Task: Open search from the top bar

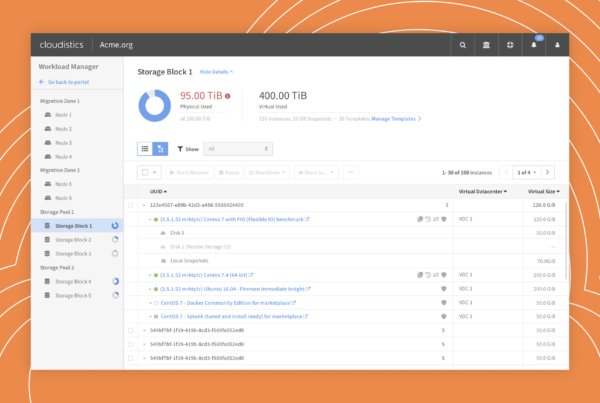Action: click(462, 45)
